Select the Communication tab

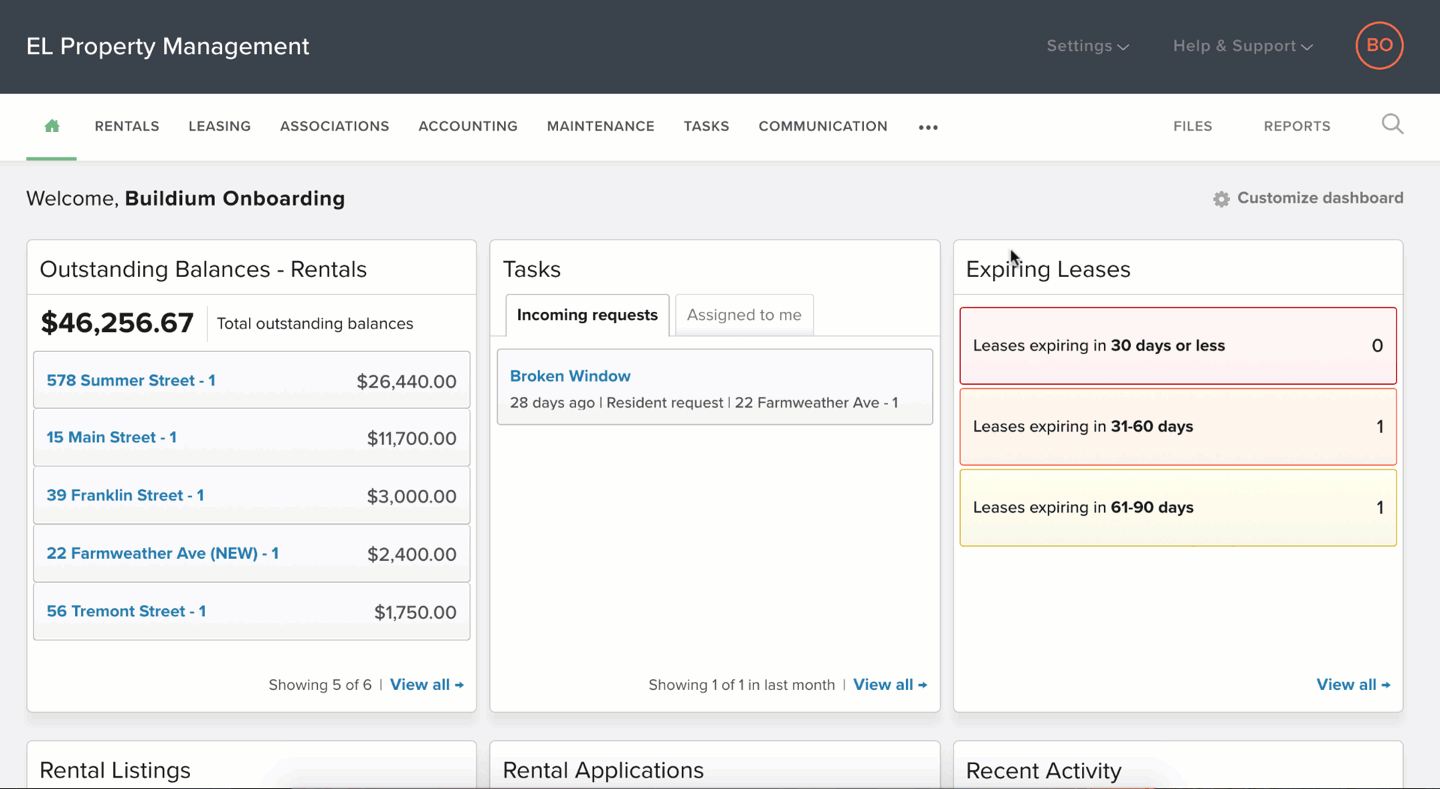pyautogui.click(x=822, y=126)
